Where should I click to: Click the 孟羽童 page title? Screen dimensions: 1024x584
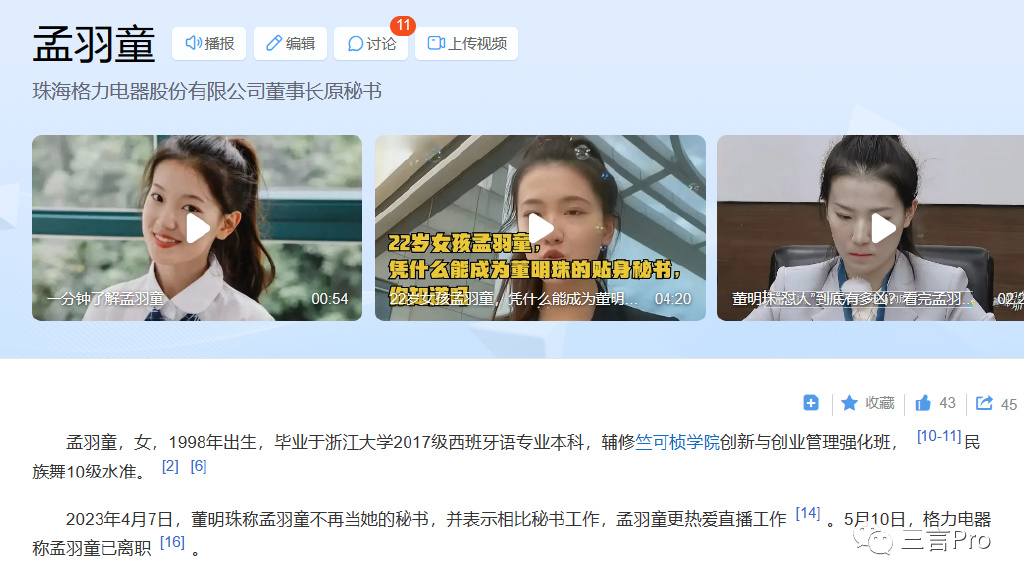[x=94, y=44]
